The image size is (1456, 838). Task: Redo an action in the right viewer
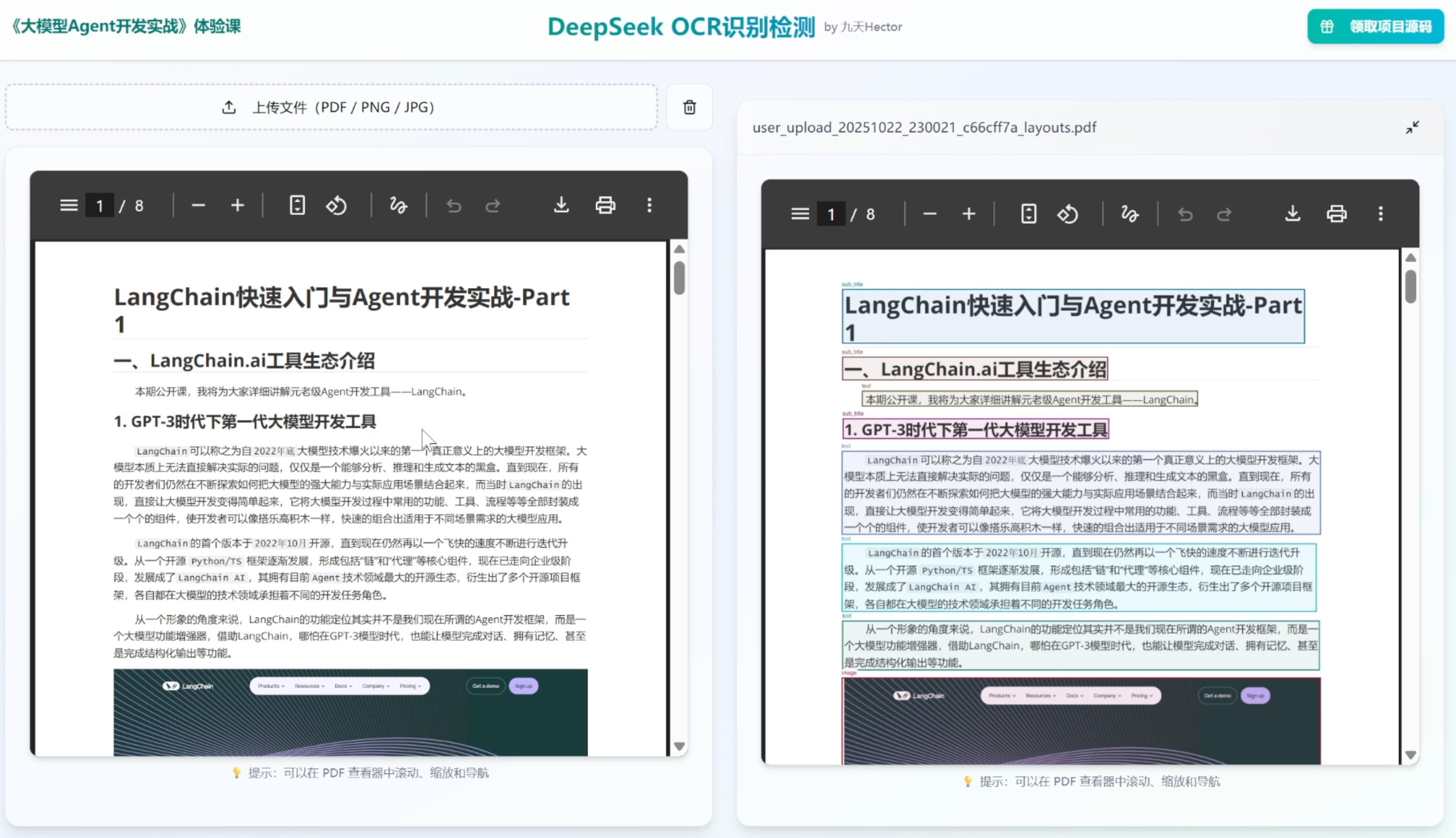pos(1225,214)
